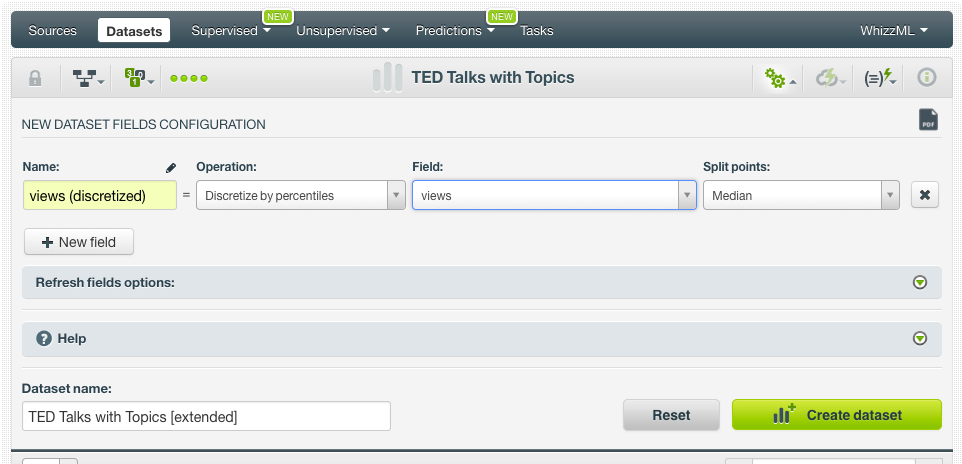Open the WhizzML scripting lightning icon menu
The width and height of the screenshot is (962, 464).
[880, 78]
